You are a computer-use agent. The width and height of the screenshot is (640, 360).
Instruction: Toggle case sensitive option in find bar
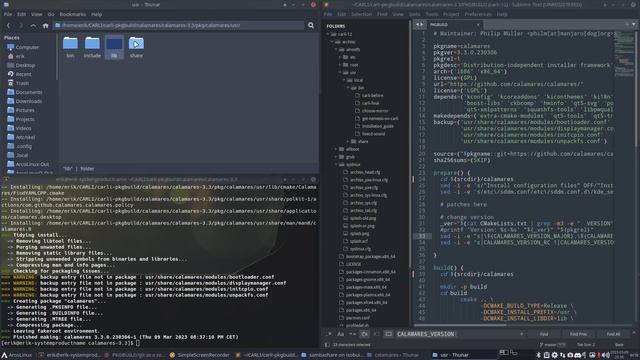click(340, 334)
